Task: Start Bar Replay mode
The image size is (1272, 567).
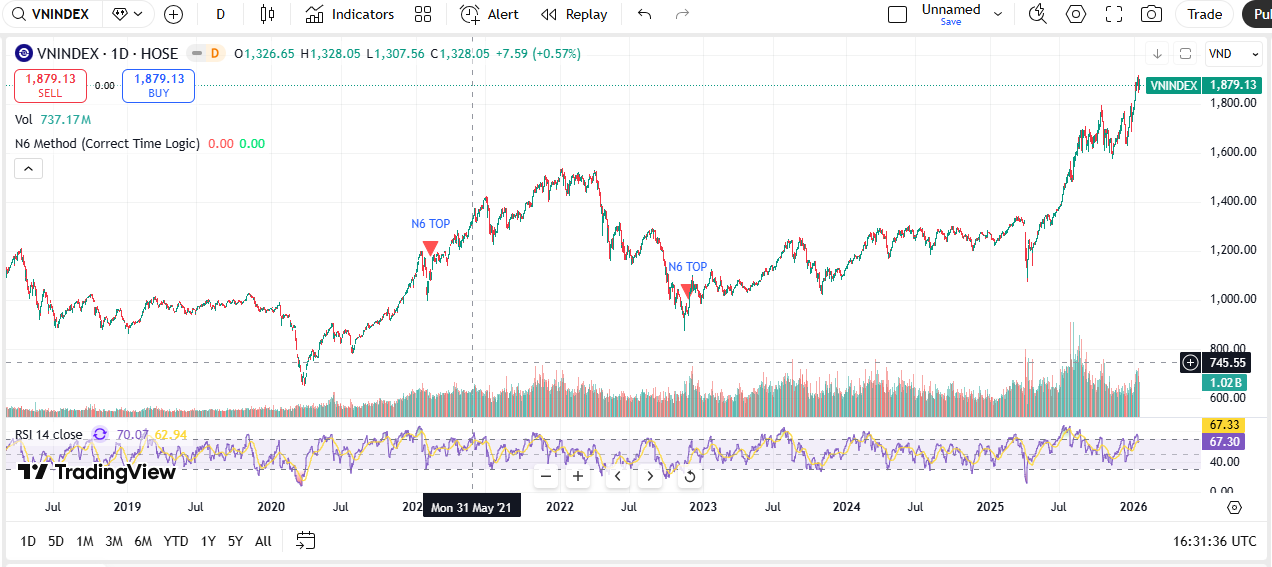Action: [x=574, y=14]
